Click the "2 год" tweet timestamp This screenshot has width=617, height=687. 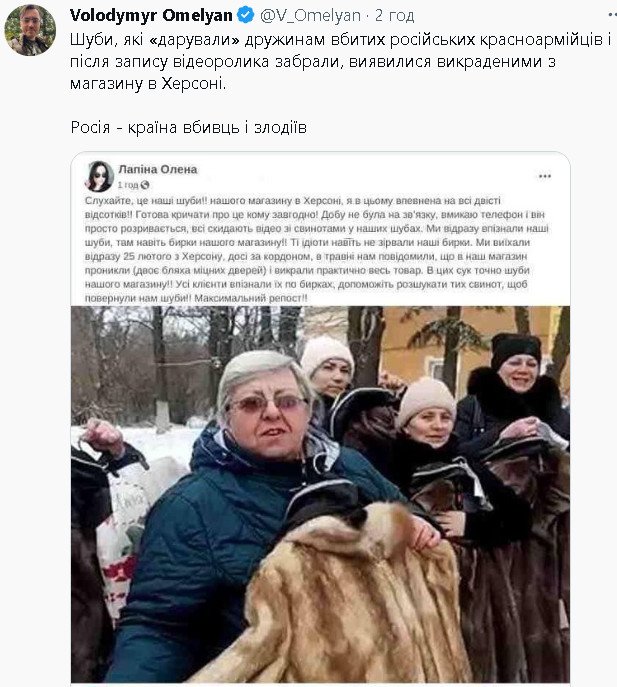[x=394, y=16]
